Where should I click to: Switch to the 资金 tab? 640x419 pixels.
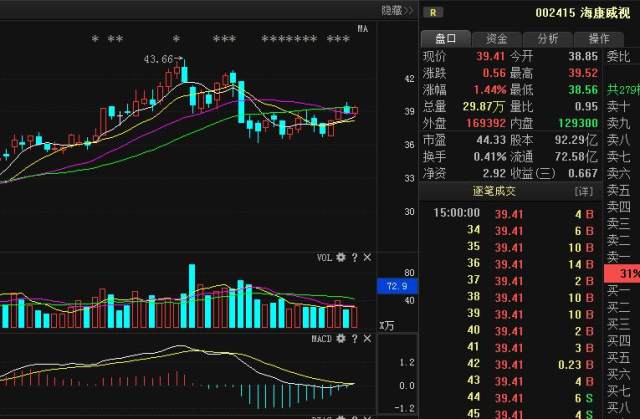point(497,39)
